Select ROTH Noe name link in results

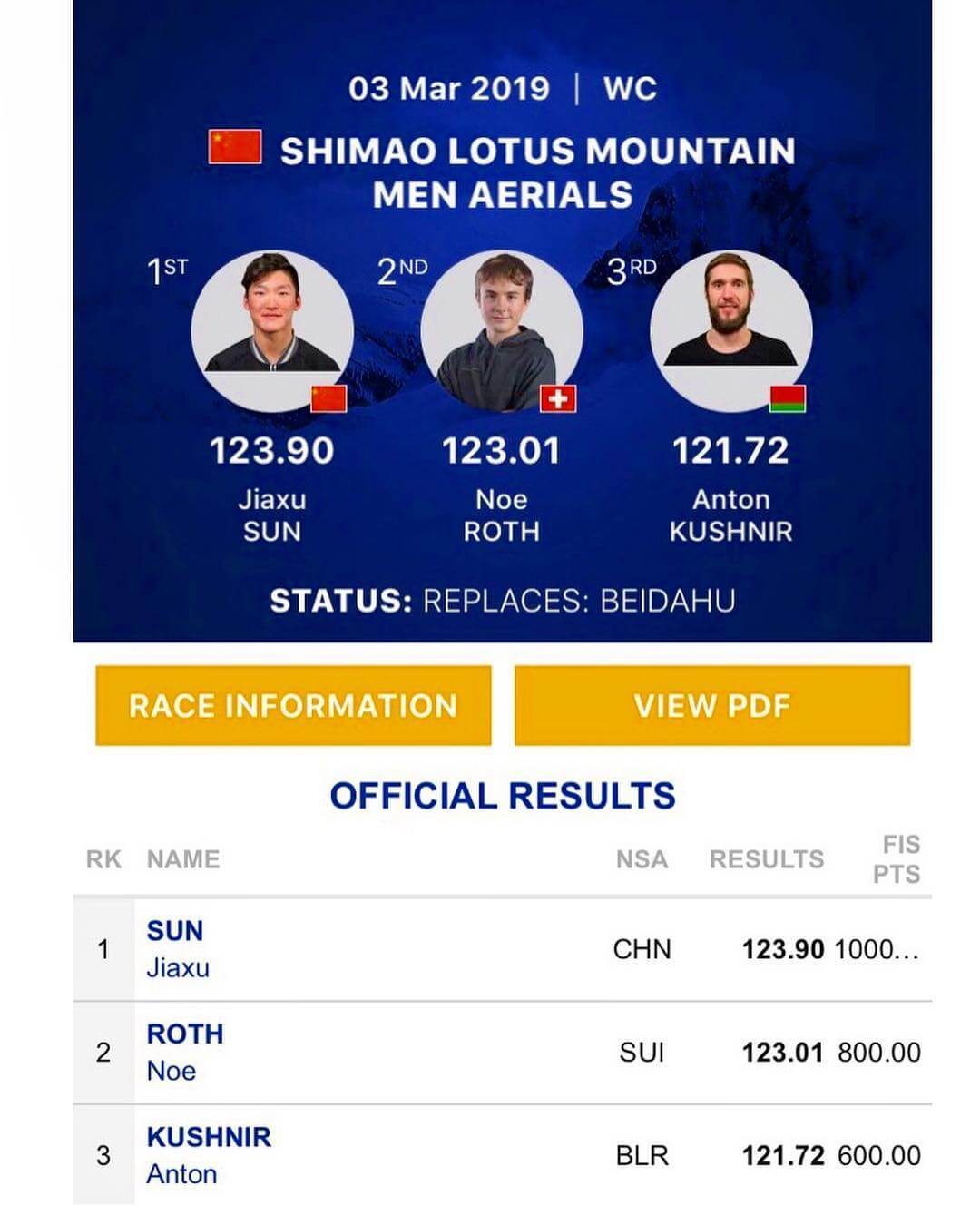click(x=185, y=1053)
